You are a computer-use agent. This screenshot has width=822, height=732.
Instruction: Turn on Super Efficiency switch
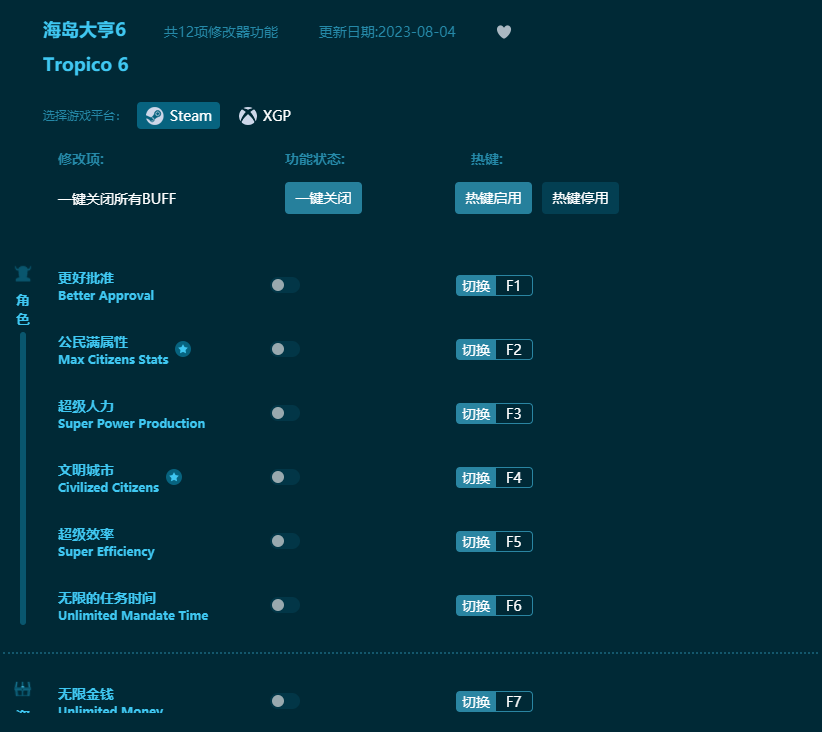[285, 541]
